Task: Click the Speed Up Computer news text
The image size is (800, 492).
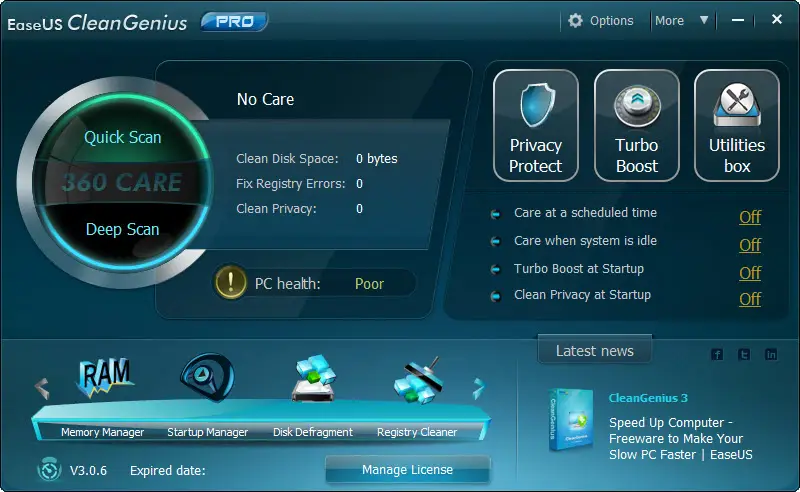Action: tap(681, 438)
